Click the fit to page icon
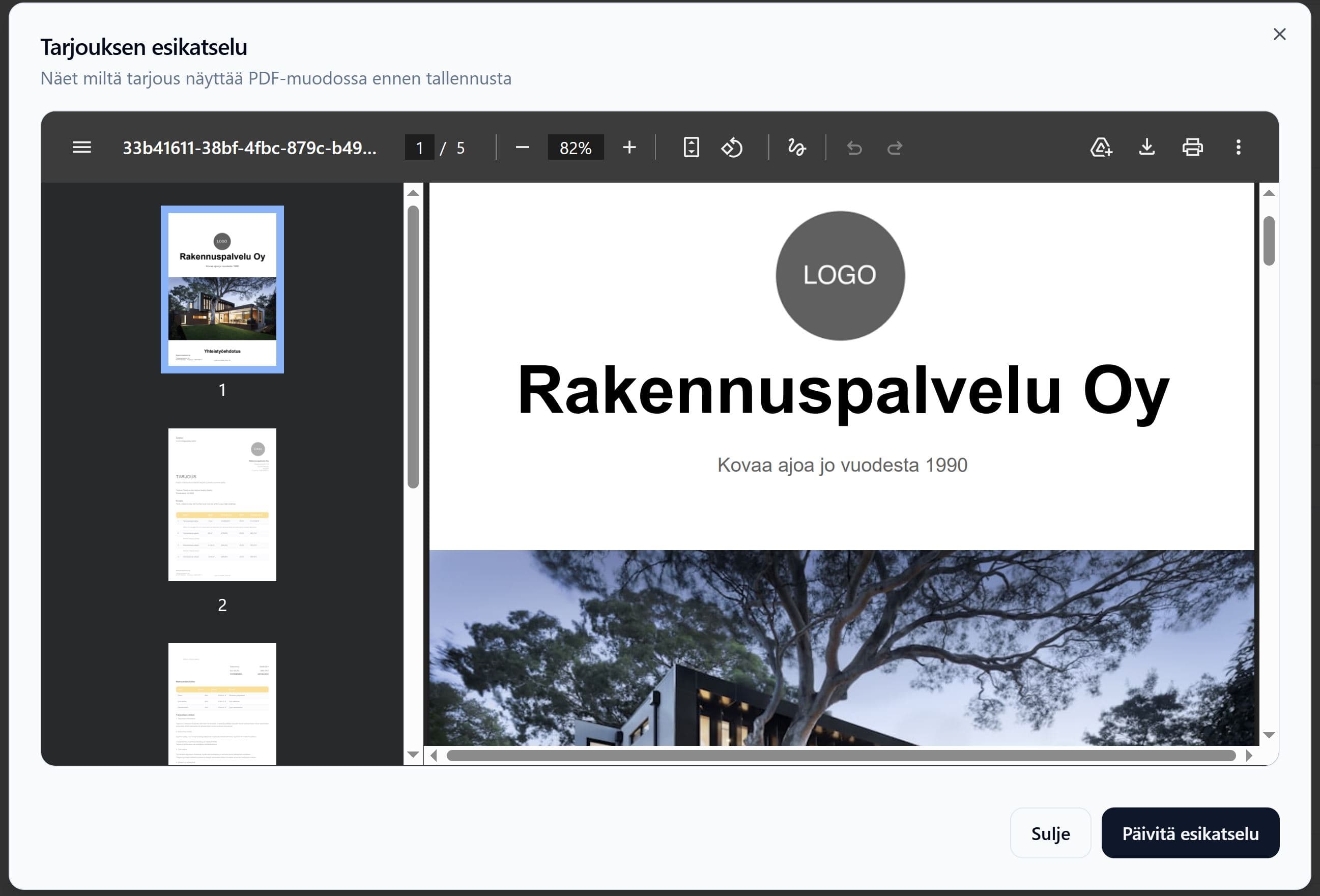This screenshot has height=896, width=1320. 691,148
